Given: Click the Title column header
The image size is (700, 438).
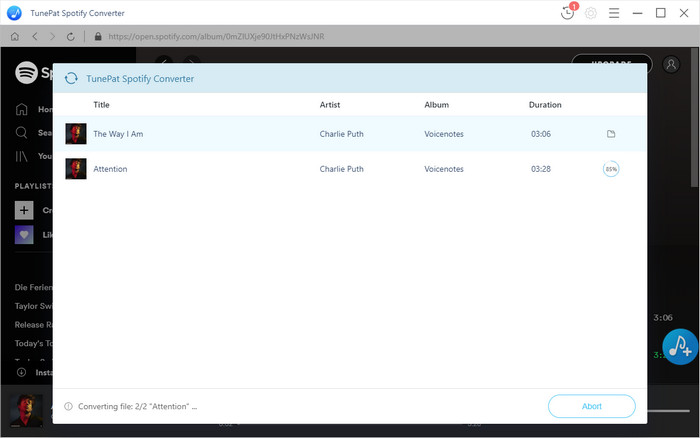Looking at the screenshot, I should coord(101,104).
